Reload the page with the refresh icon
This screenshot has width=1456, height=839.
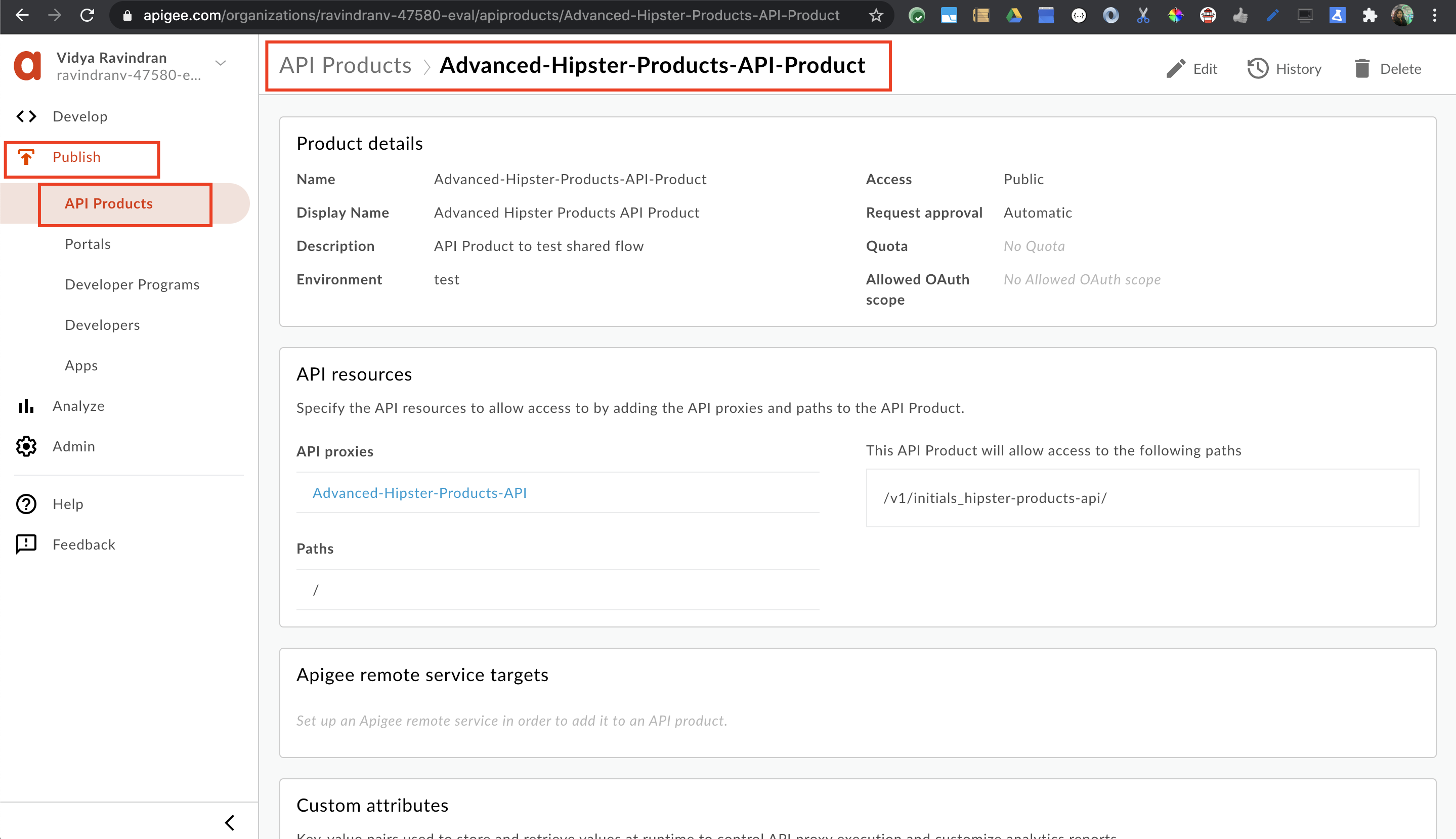coord(87,16)
